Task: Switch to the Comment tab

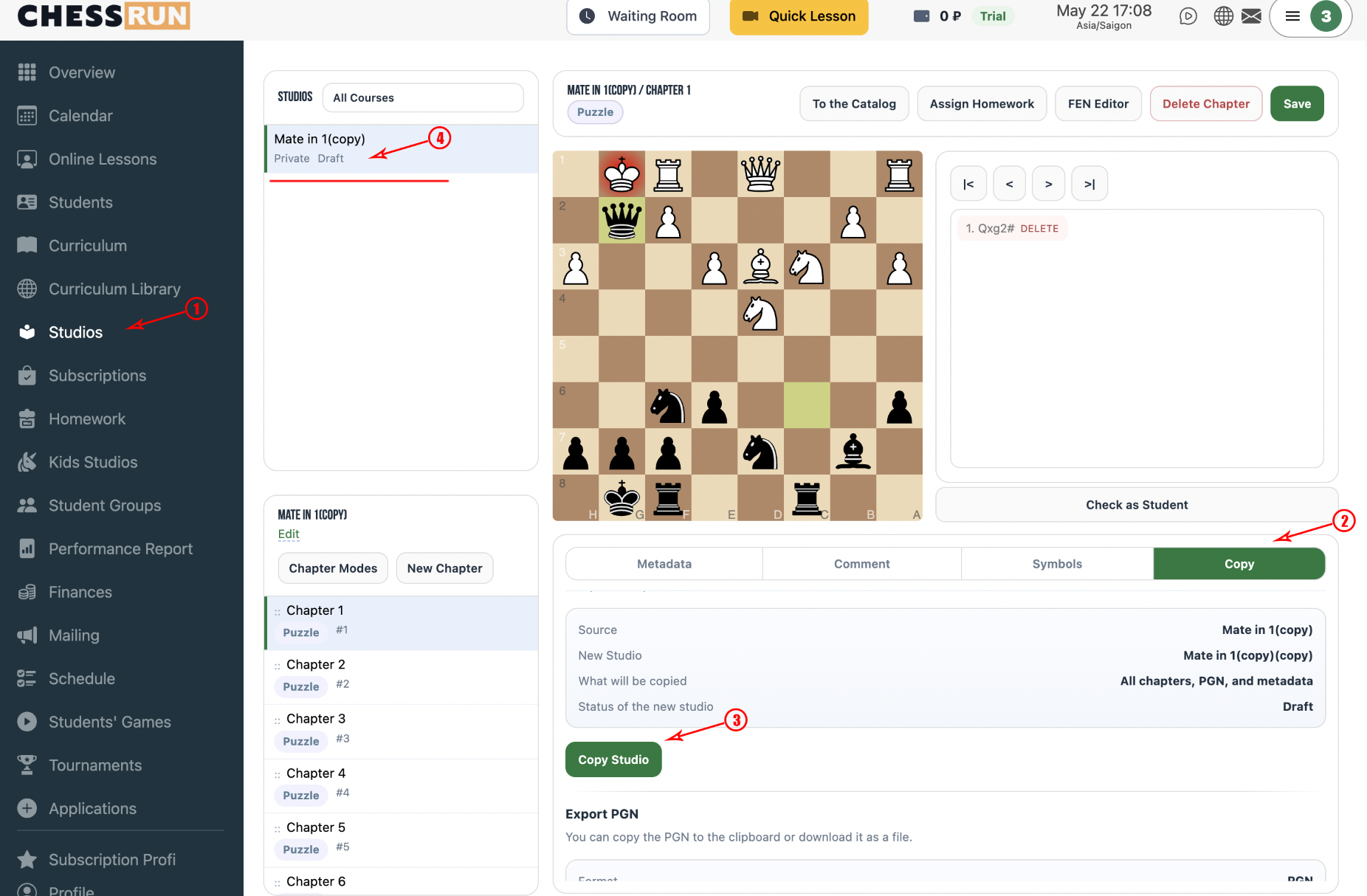Action: tap(862, 564)
